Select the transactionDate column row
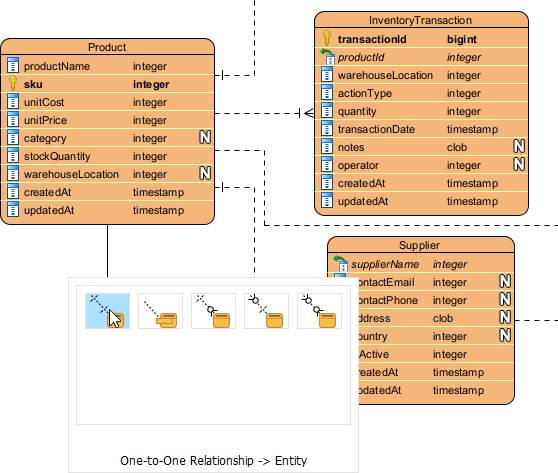This screenshot has width=558, height=473. tap(421, 129)
